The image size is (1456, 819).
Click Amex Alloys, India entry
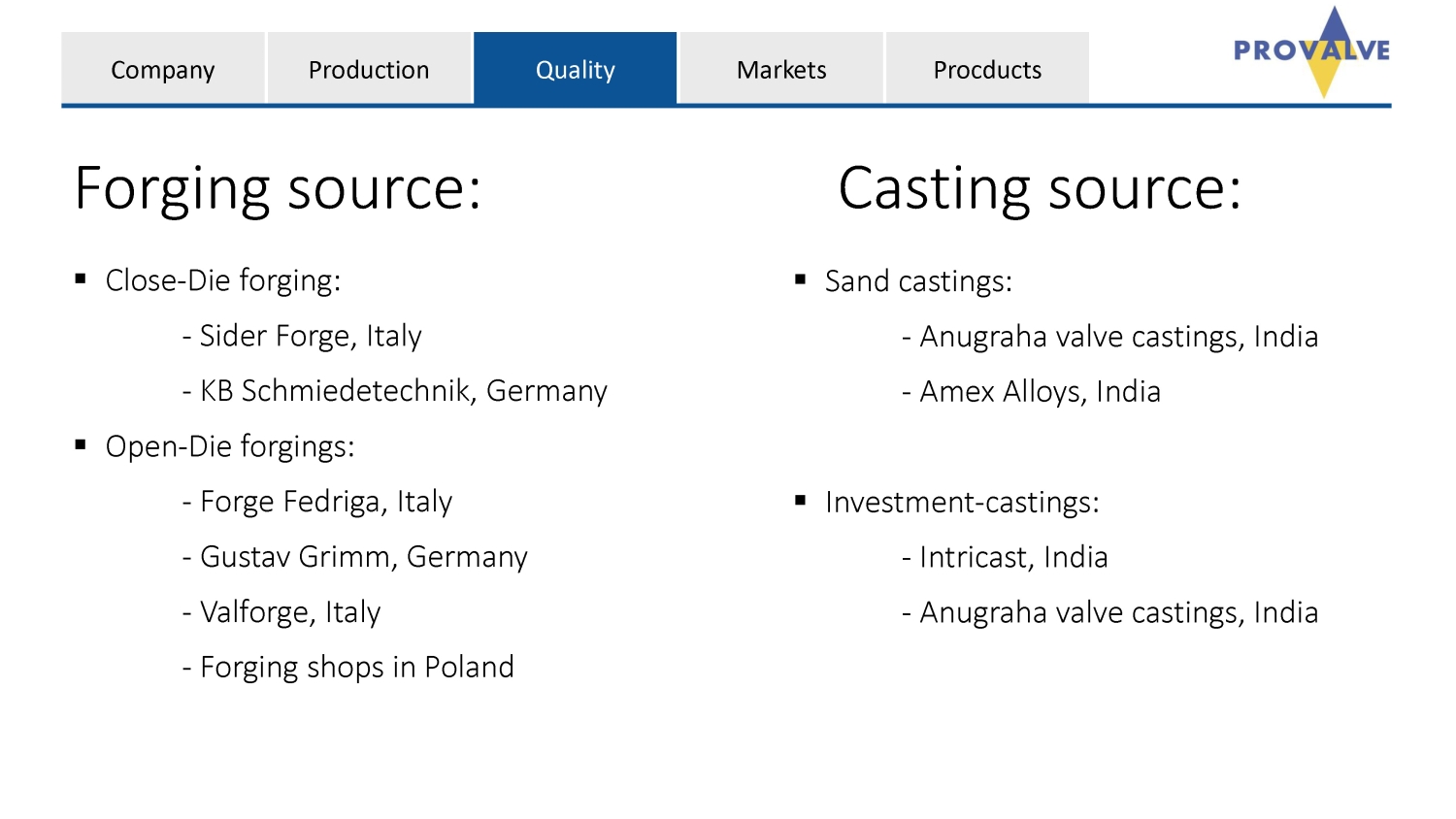1031,392
